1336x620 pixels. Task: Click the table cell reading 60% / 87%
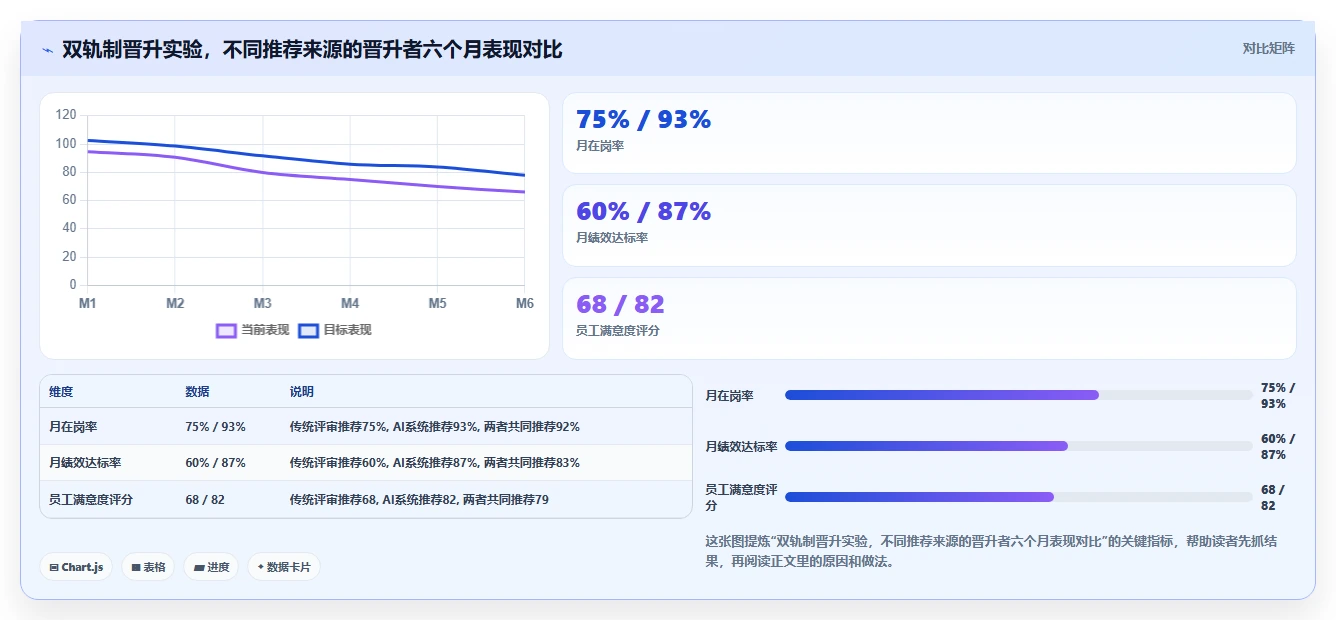pyautogui.click(x=215, y=463)
